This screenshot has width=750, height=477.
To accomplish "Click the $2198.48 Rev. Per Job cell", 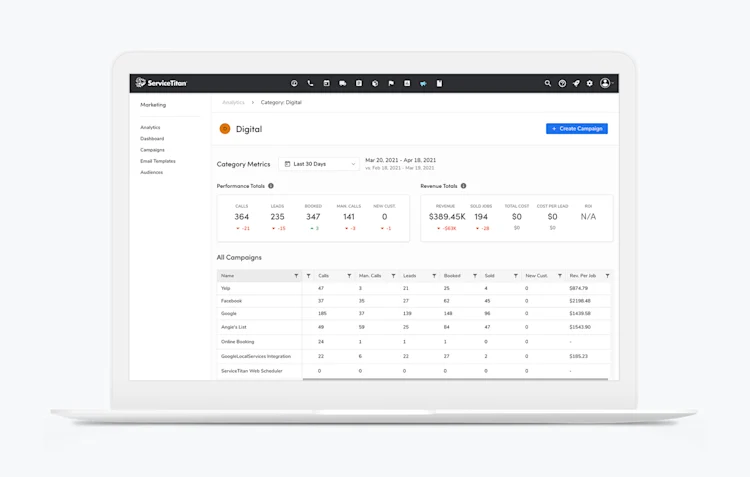I will (x=580, y=301).
